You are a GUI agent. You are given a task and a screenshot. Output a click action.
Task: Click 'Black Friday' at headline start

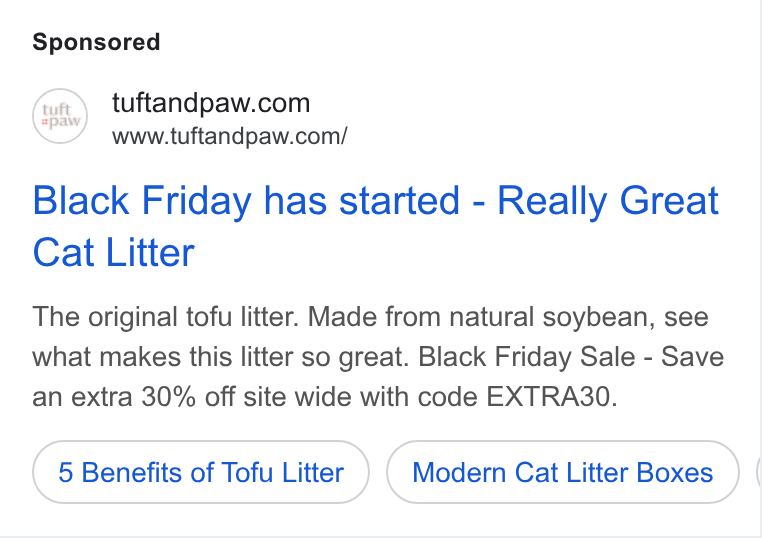[142, 200]
